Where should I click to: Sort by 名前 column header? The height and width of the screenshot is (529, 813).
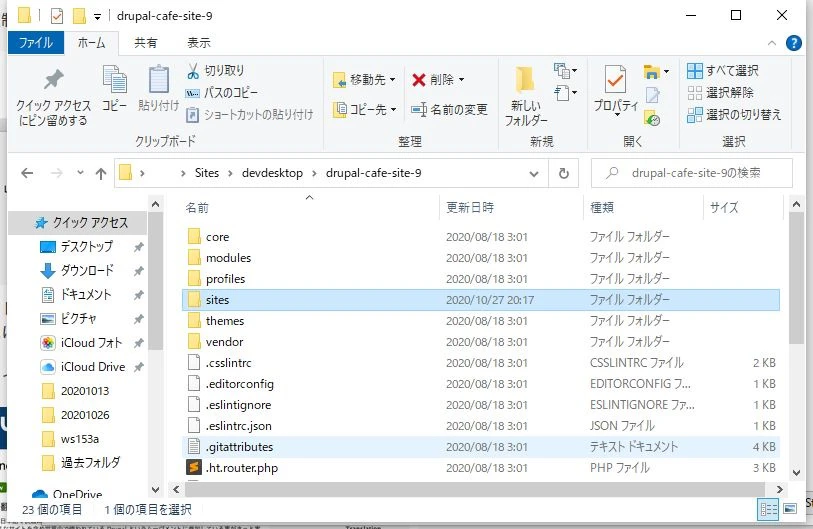click(x=310, y=207)
